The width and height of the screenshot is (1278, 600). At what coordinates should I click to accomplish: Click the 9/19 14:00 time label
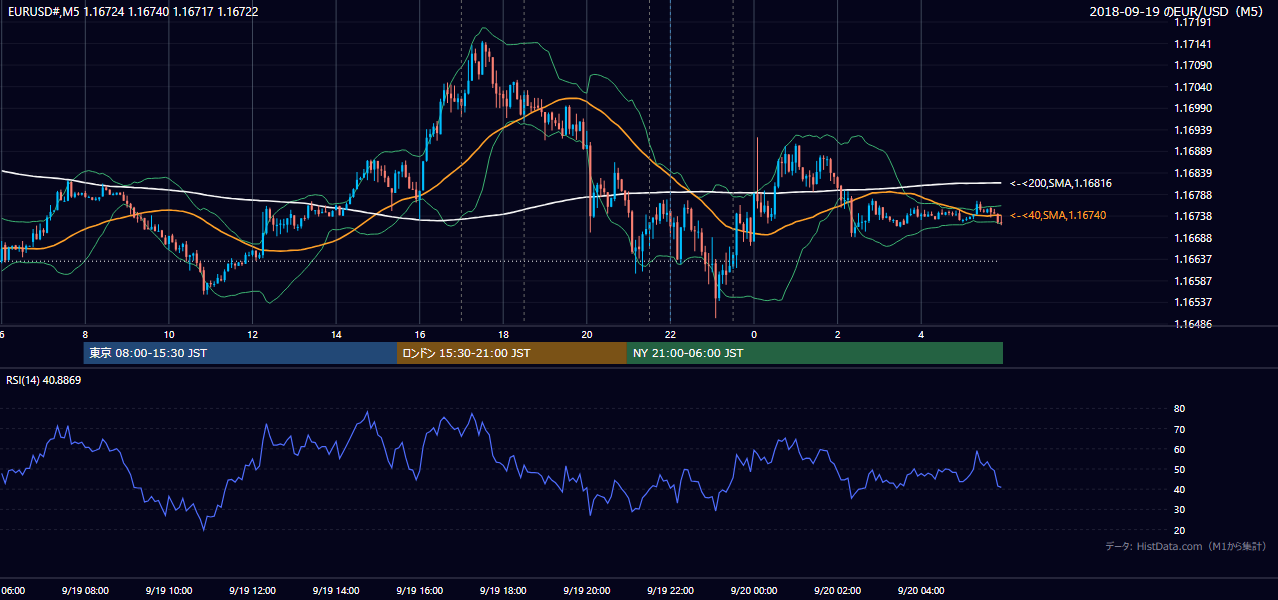click(x=336, y=591)
